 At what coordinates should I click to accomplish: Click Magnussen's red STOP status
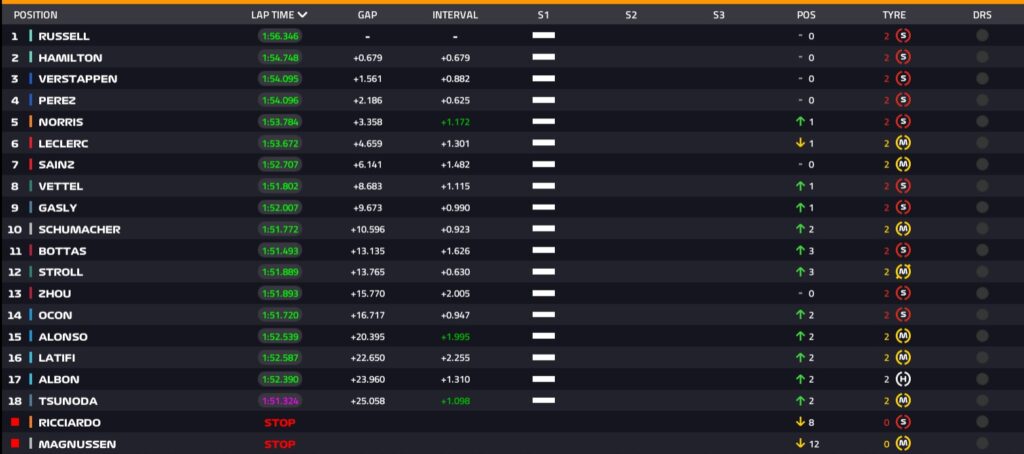pos(280,444)
